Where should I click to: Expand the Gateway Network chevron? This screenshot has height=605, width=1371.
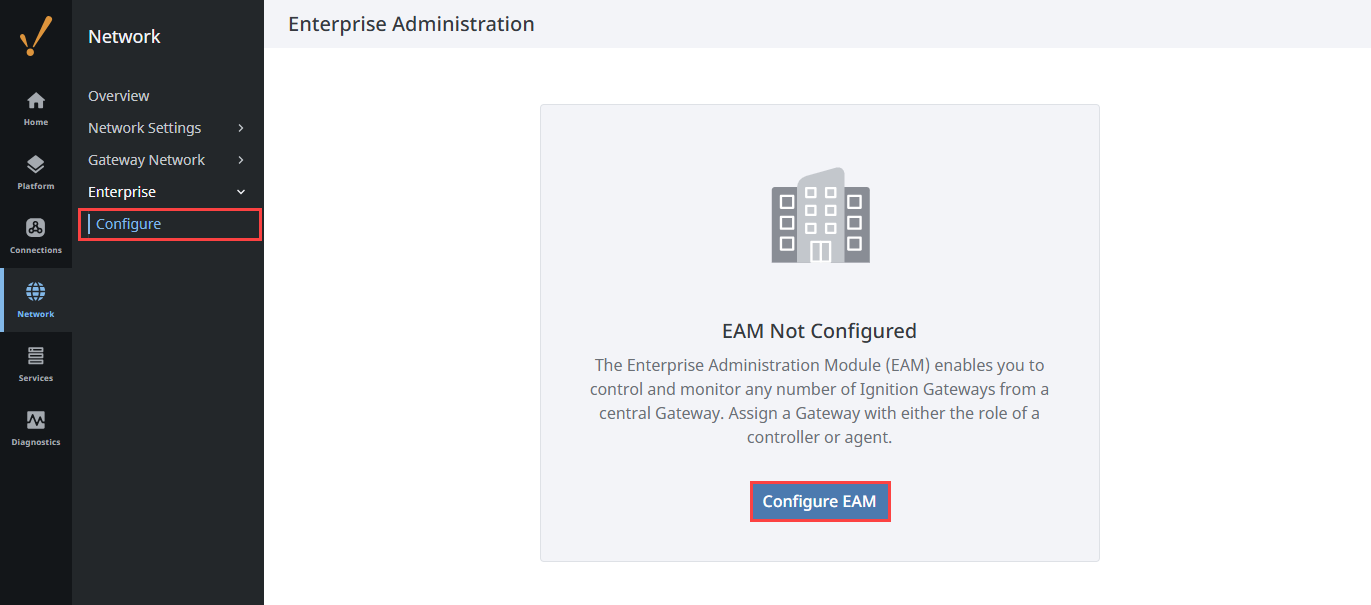(241, 160)
